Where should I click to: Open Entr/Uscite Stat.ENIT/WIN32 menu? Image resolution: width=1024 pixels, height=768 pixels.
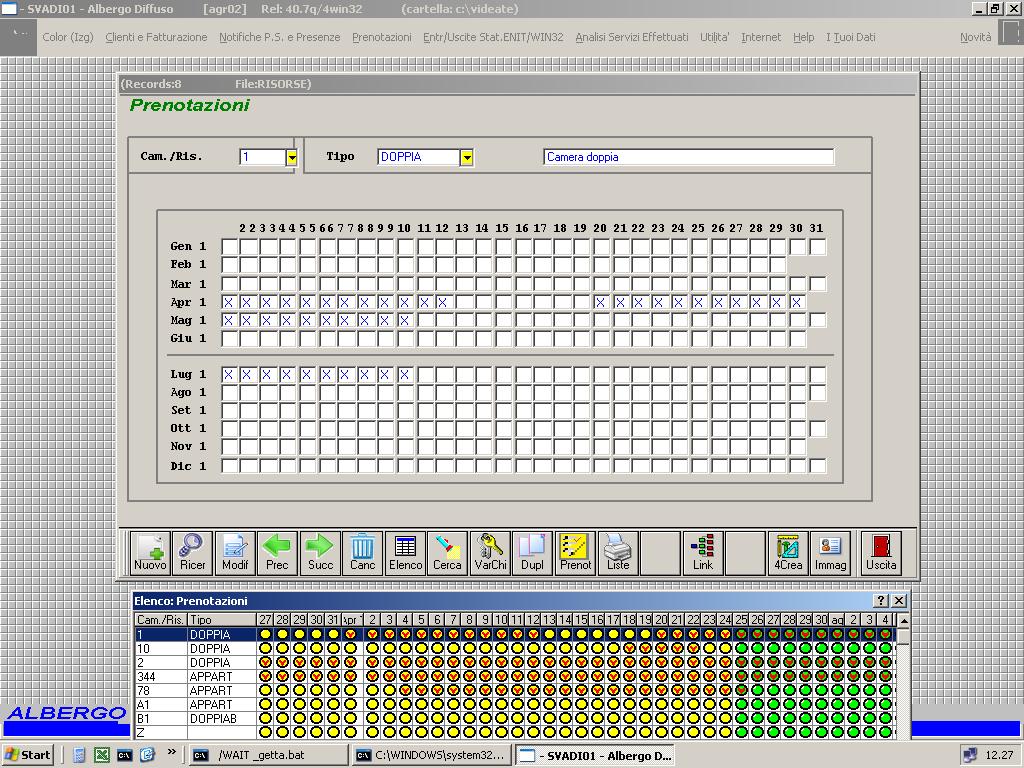[x=493, y=37]
